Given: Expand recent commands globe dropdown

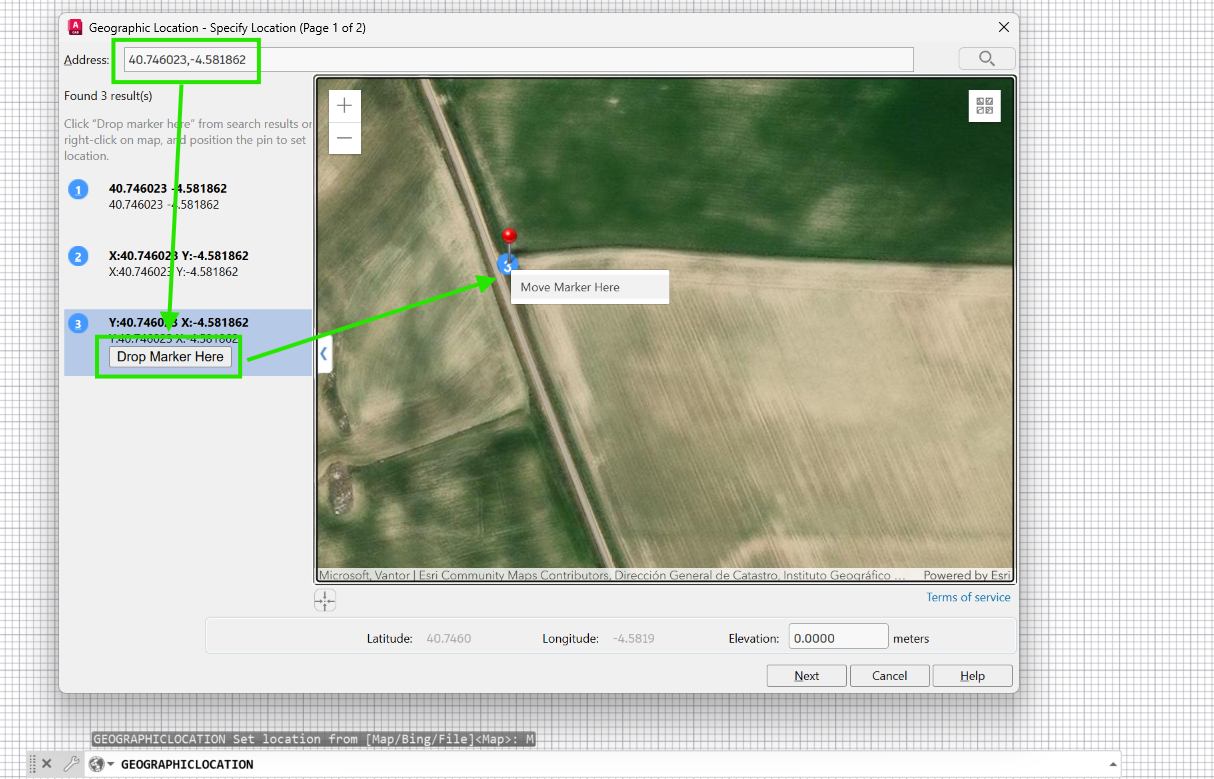Looking at the screenshot, I should pyautogui.click(x=101, y=764).
